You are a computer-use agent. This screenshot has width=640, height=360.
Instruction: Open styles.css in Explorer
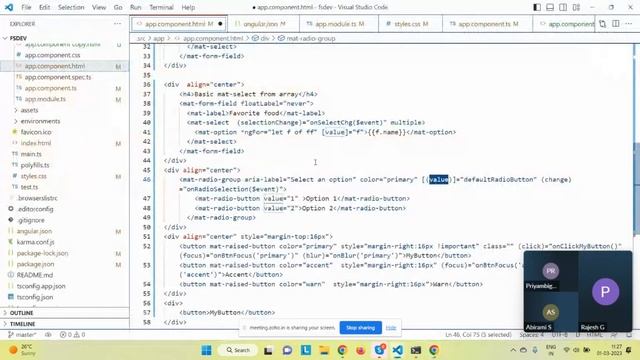[x=33, y=176]
